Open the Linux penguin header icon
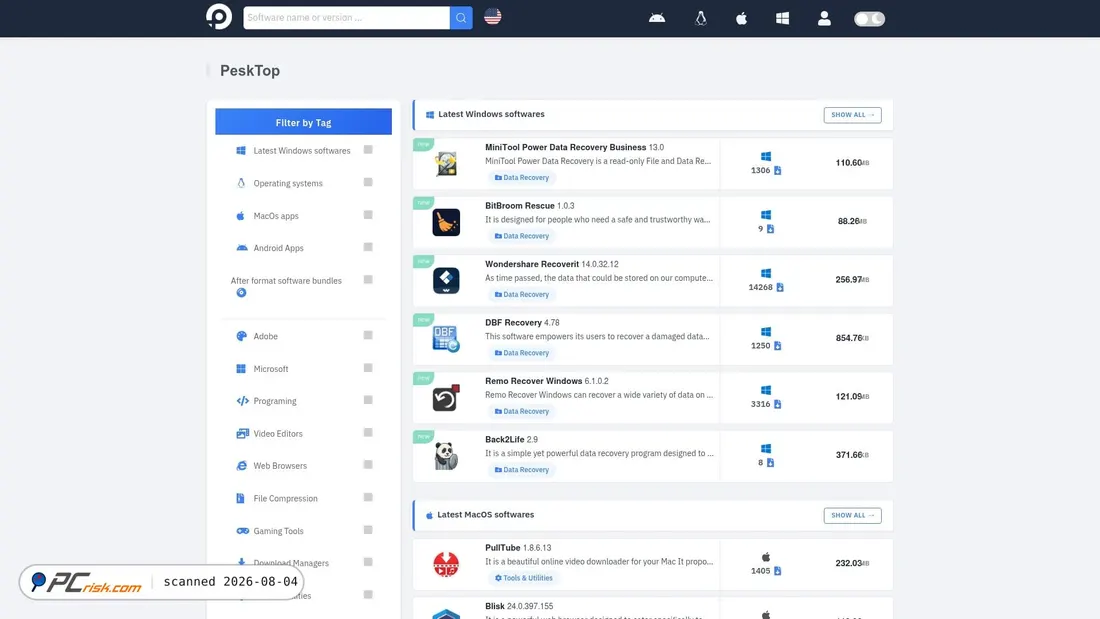The height and width of the screenshot is (619, 1100). click(700, 18)
